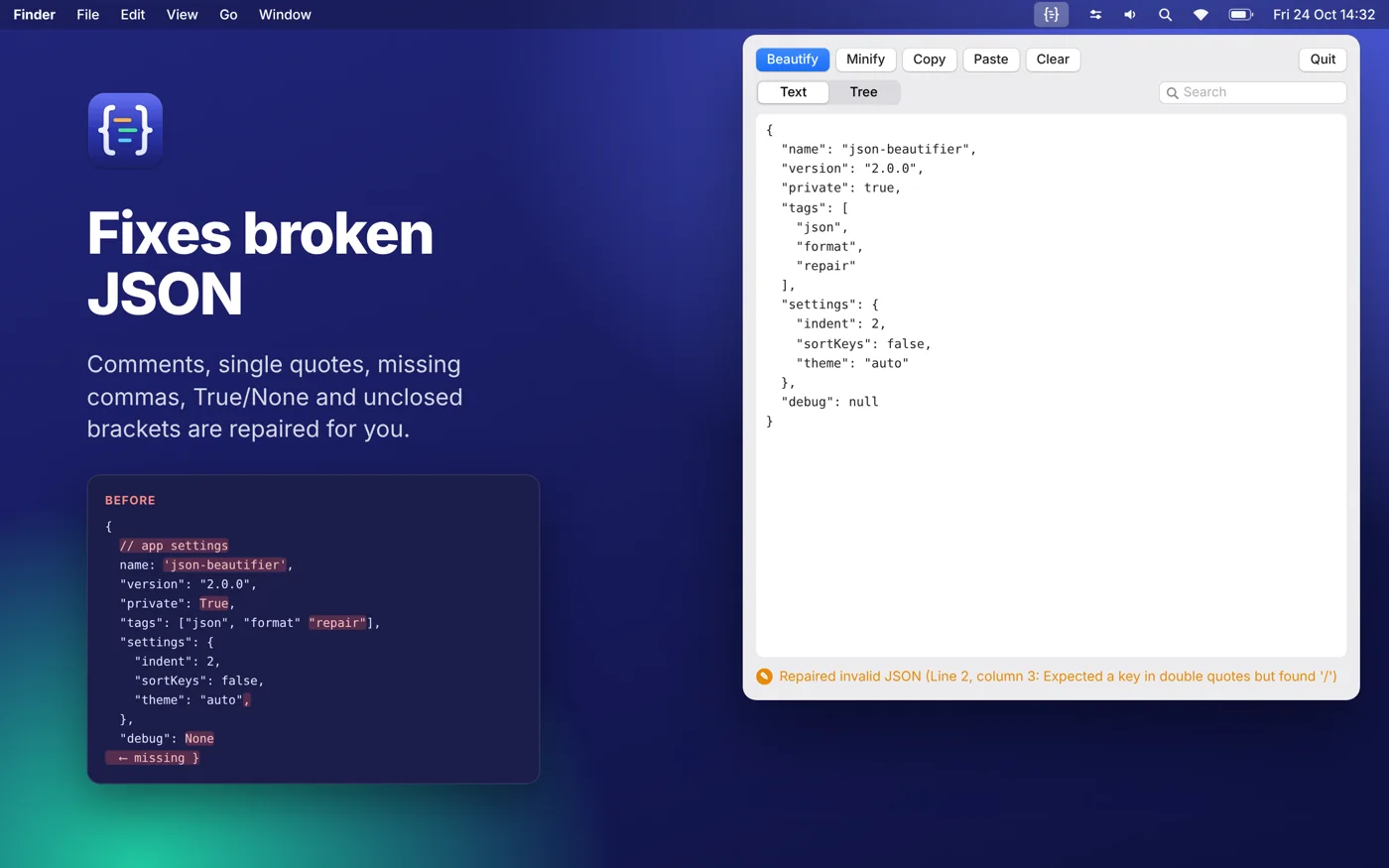Open the Go menu
Screen dimensions: 1389x868
click(x=228, y=15)
